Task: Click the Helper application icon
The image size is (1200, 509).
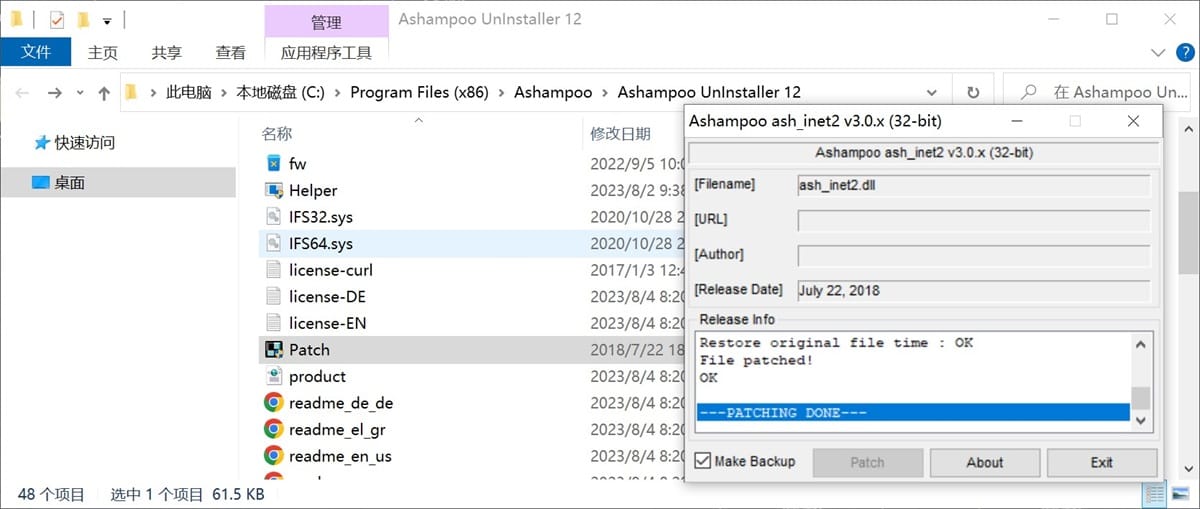Action: (x=273, y=190)
